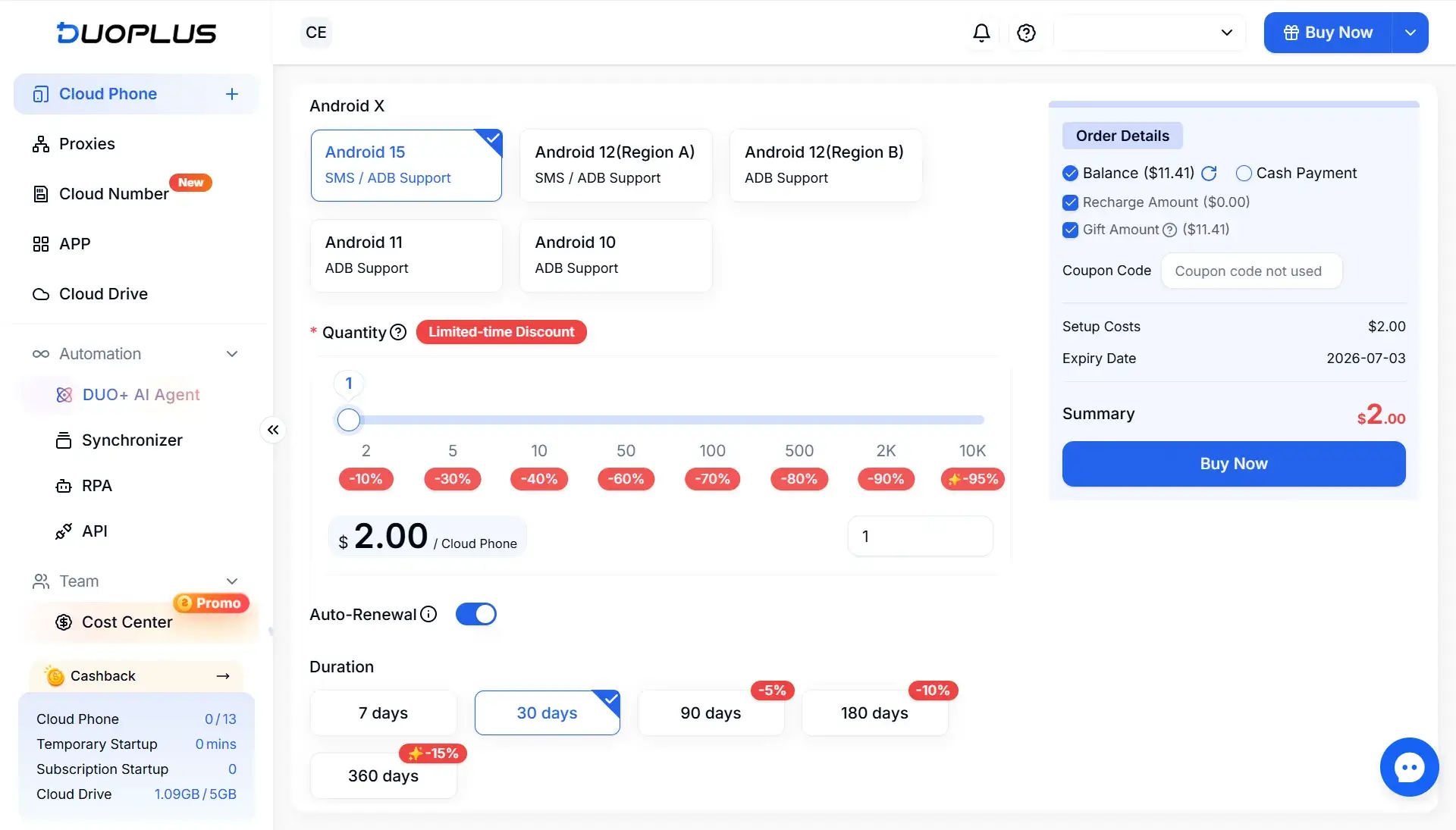Image resolution: width=1456 pixels, height=830 pixels.
Task: Open Proxies in the sidebar
Action: [x=136, y=144]
